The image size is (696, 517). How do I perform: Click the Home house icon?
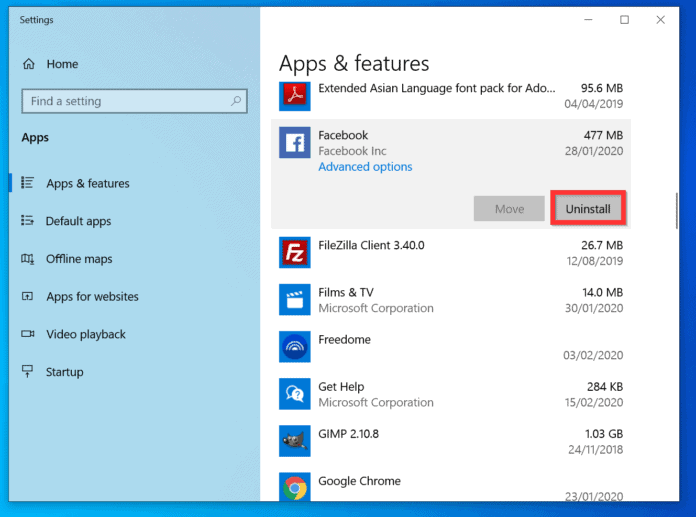29,64
